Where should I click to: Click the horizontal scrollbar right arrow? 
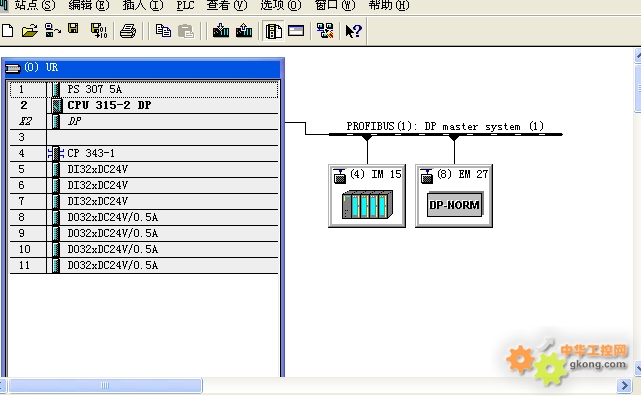pos(624,385)
